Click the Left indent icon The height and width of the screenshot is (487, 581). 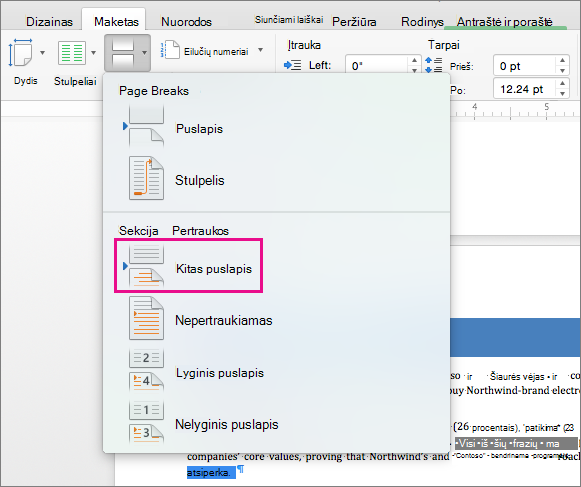click(292, 66)
